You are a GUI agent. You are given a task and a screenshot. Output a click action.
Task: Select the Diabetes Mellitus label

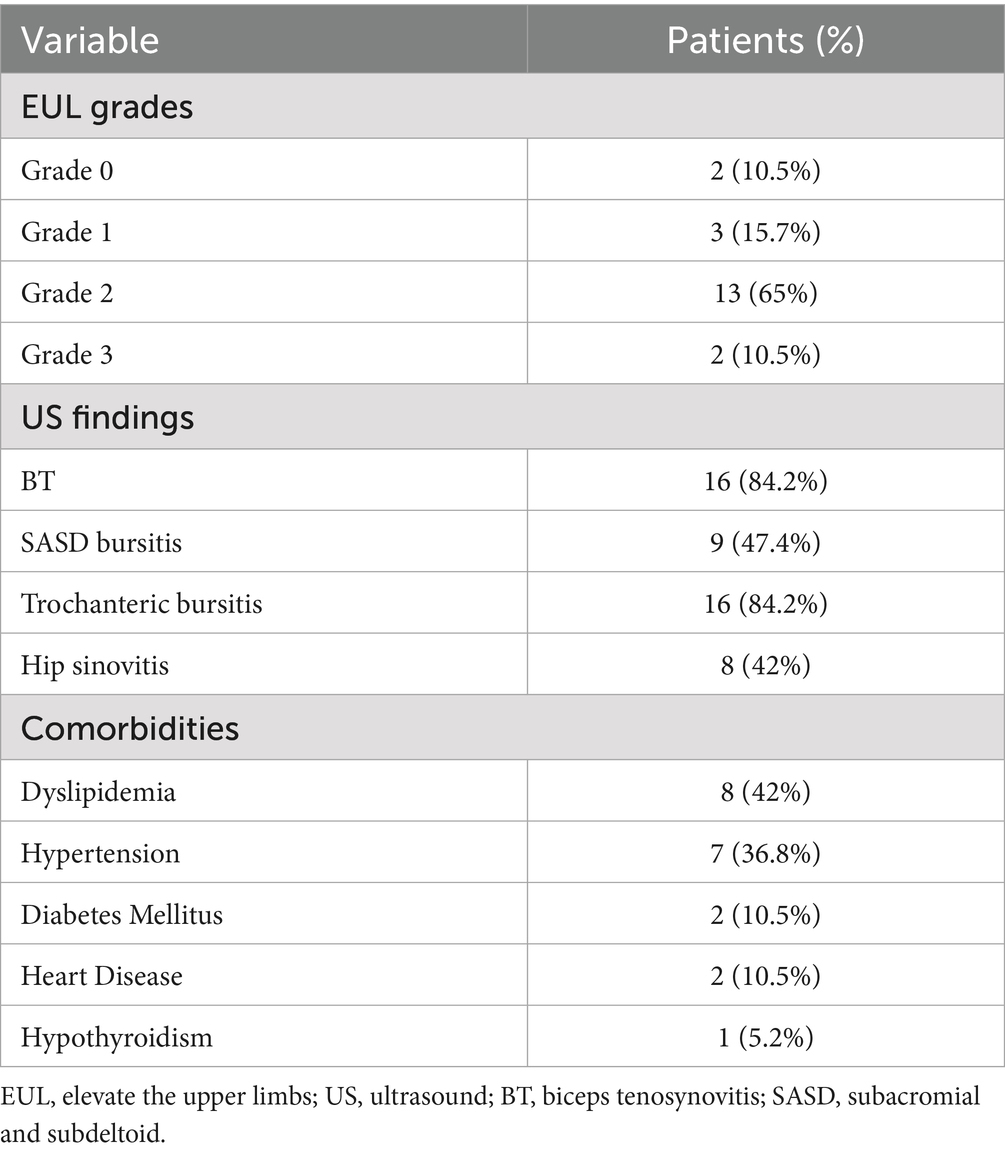click(x=121, y=914)
